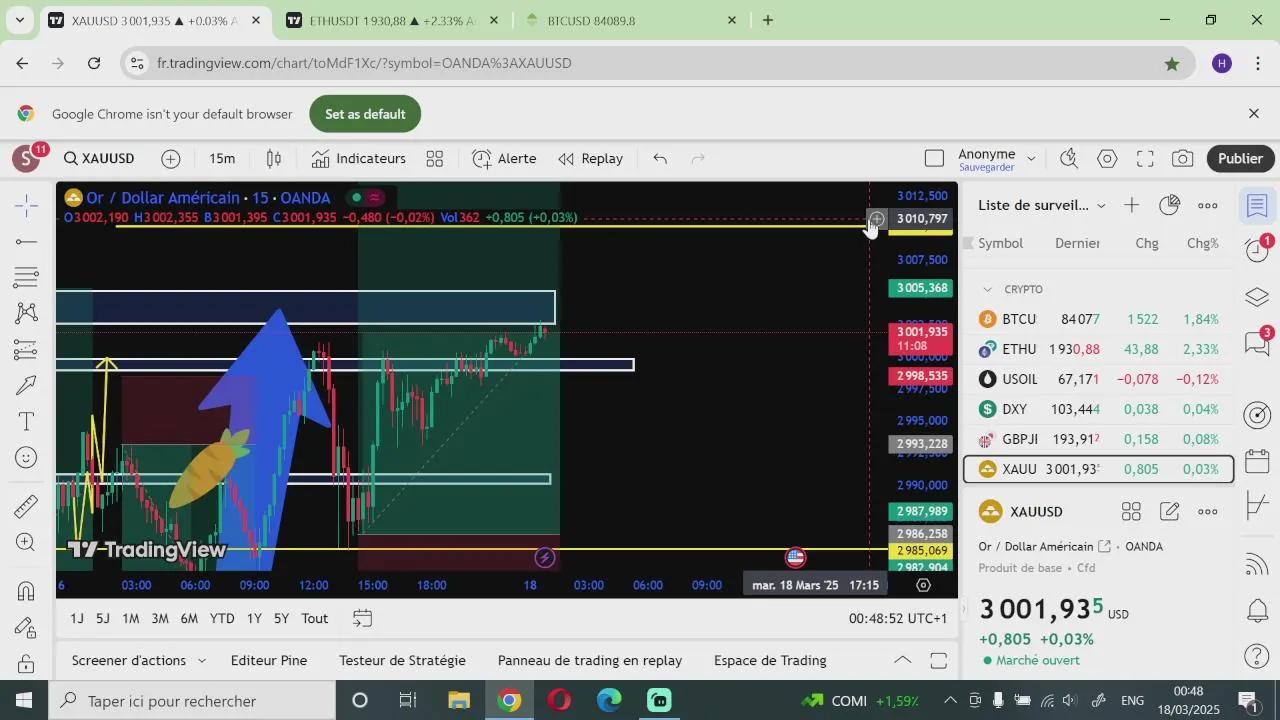Image resolution: width=1280 pixels, height=720 pixels.
Task: Open the watchlist advanced view icon
Action: (x=1169, y=205)
